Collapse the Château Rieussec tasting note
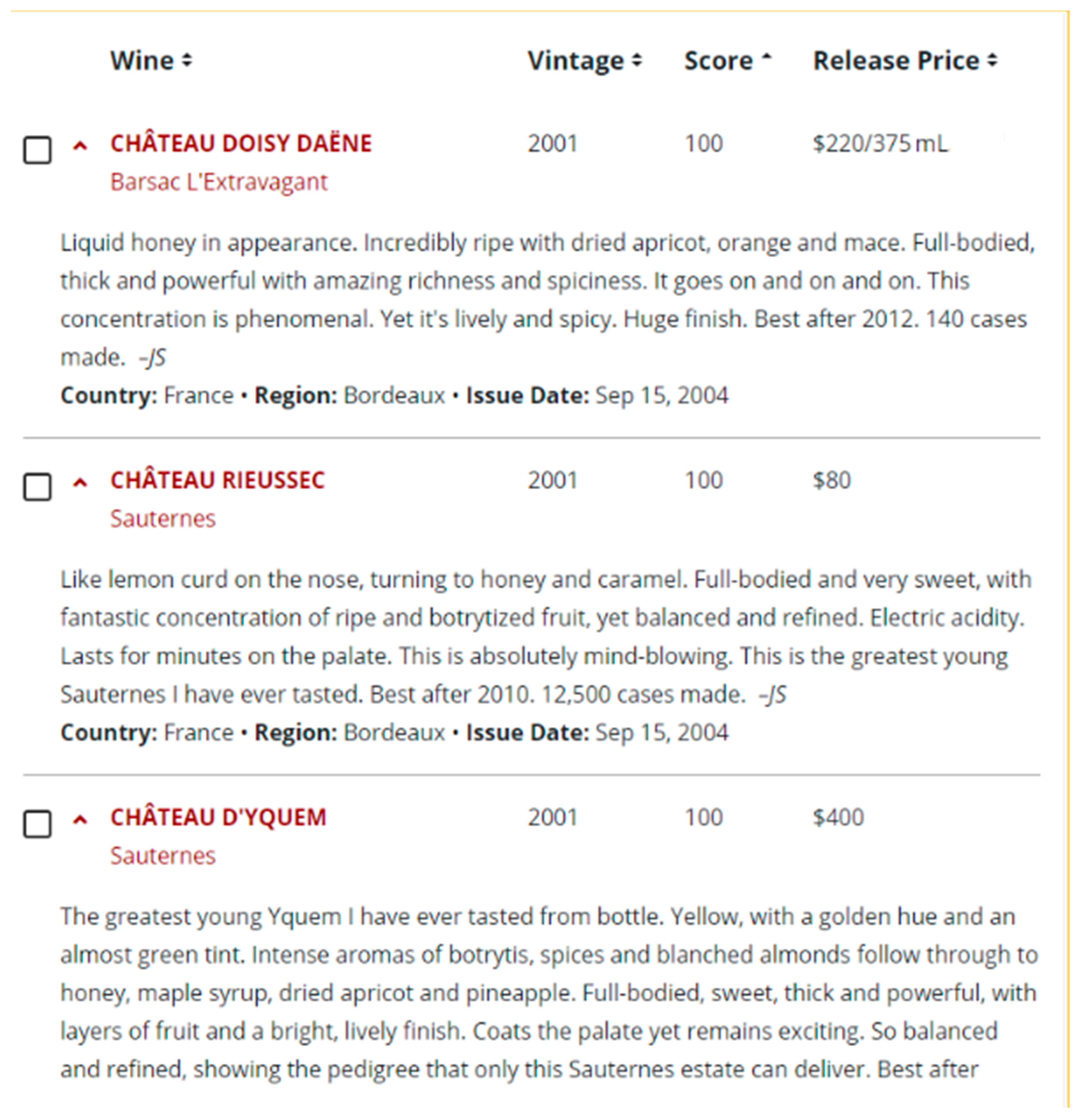 [x=81, y=483]
